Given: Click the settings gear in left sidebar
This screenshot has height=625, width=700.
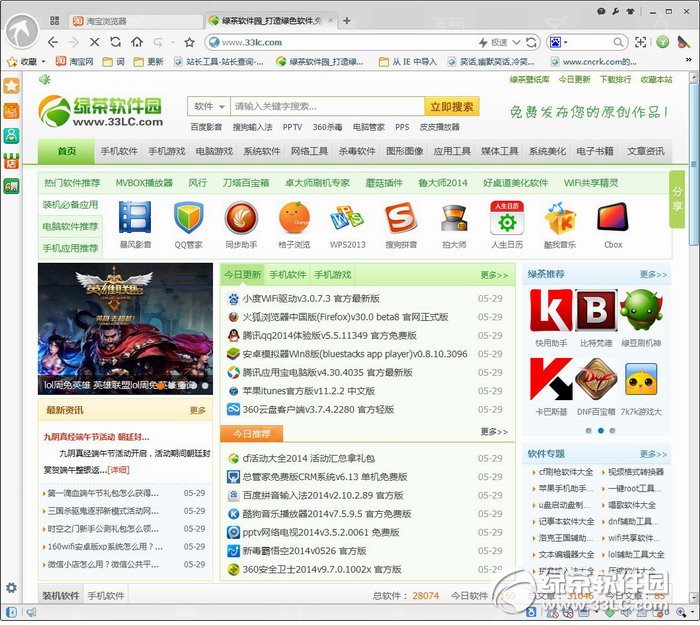Looking at the screenshot, I should [12, 588].
